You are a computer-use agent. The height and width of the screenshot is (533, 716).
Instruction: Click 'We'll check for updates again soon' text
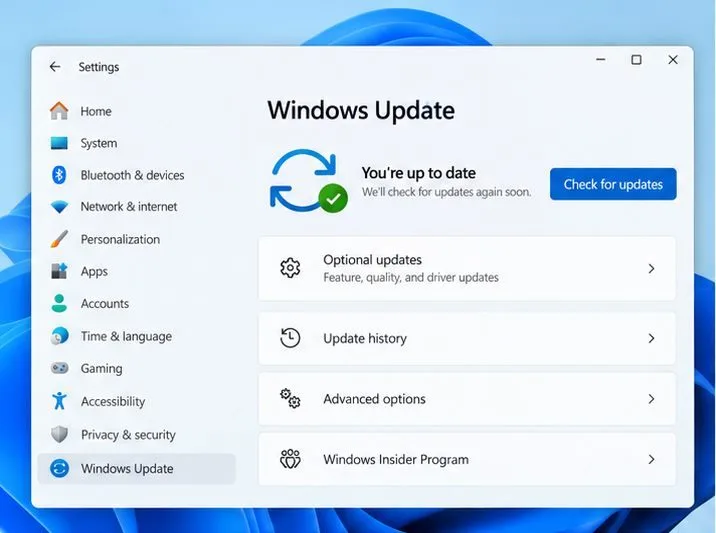[447, 192]
